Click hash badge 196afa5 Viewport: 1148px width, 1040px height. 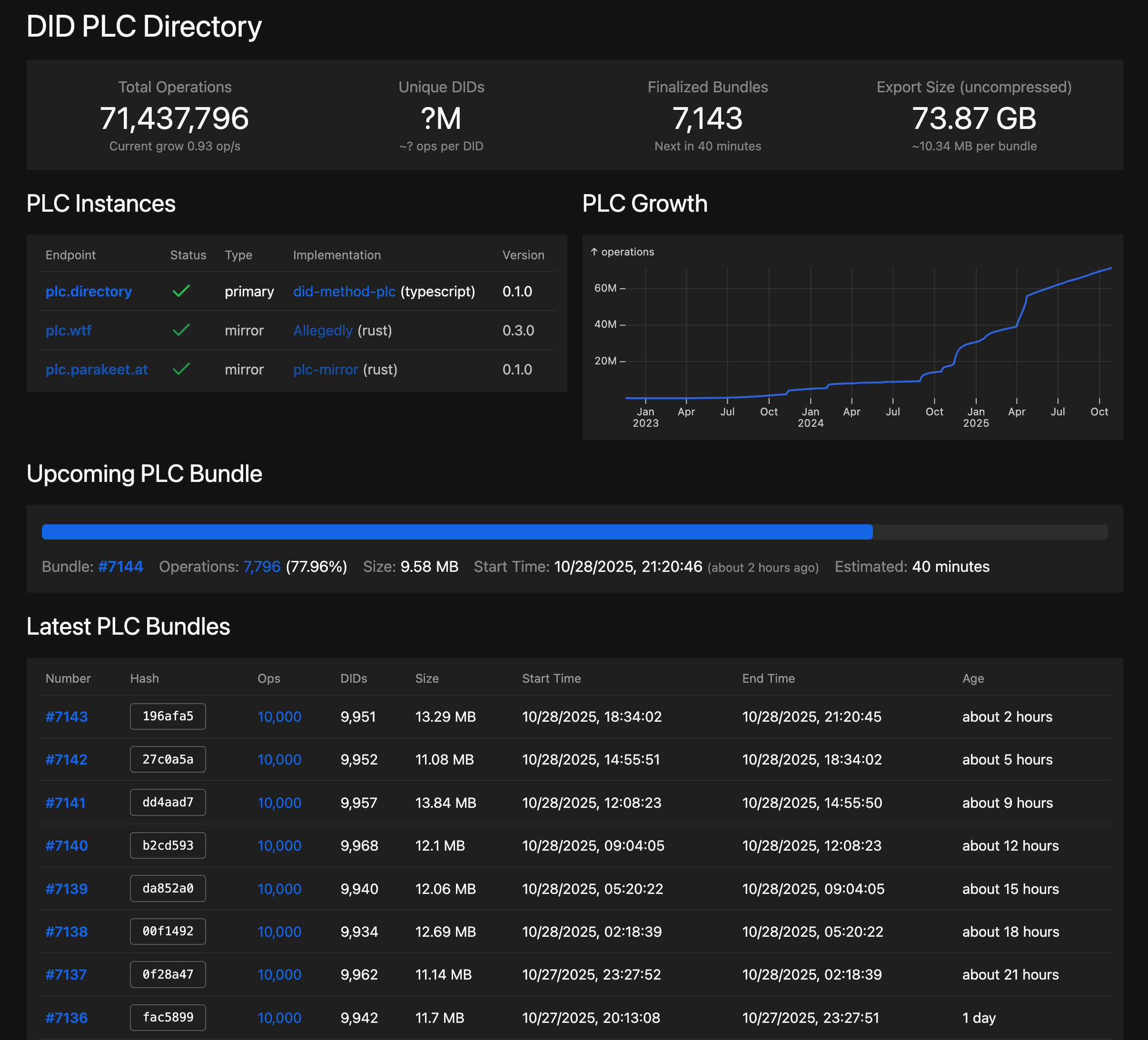click(168, 716)
